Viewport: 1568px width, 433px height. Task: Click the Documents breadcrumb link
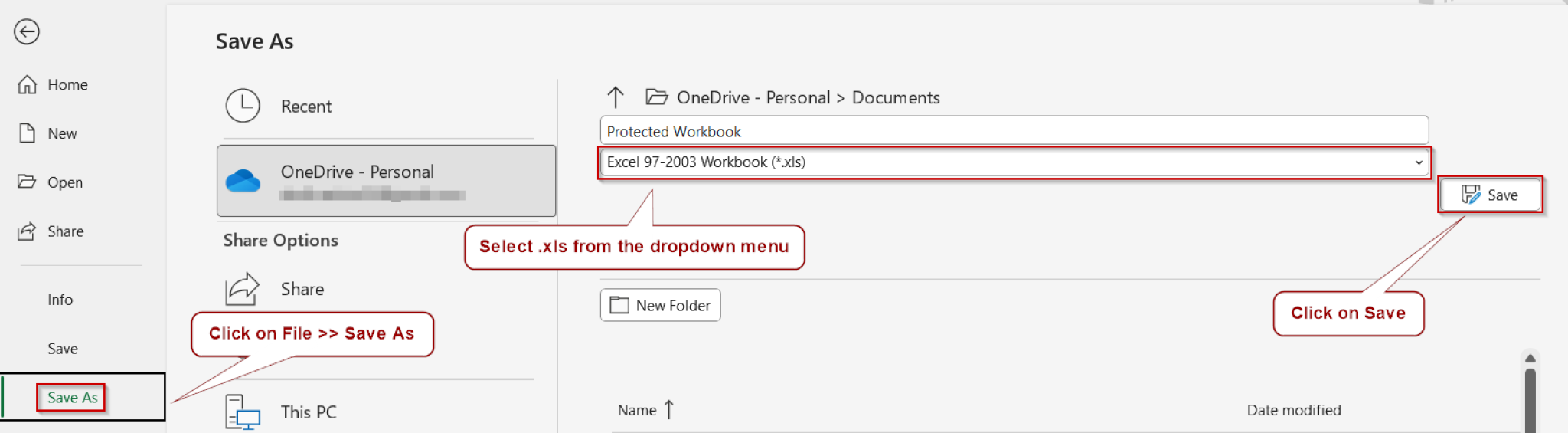(895, 98)
